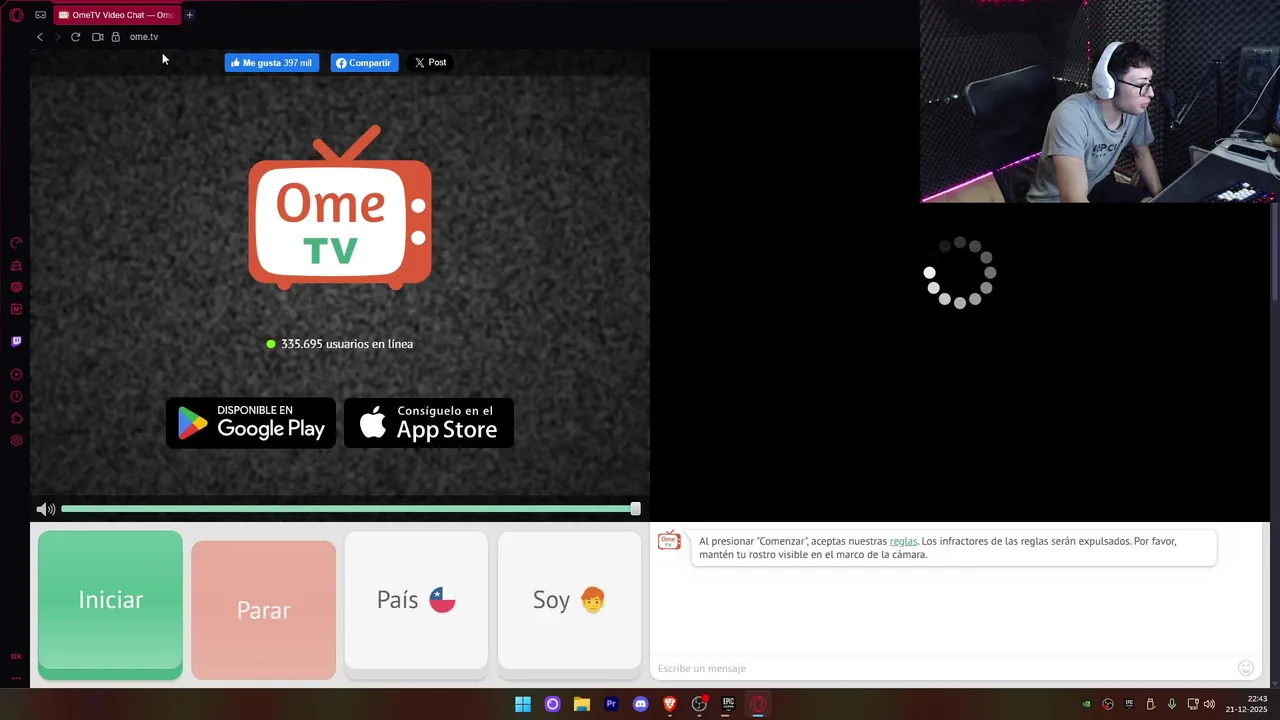1280x720 pixels.
Task: Open a new browser tab
Action: coord(189,15)
